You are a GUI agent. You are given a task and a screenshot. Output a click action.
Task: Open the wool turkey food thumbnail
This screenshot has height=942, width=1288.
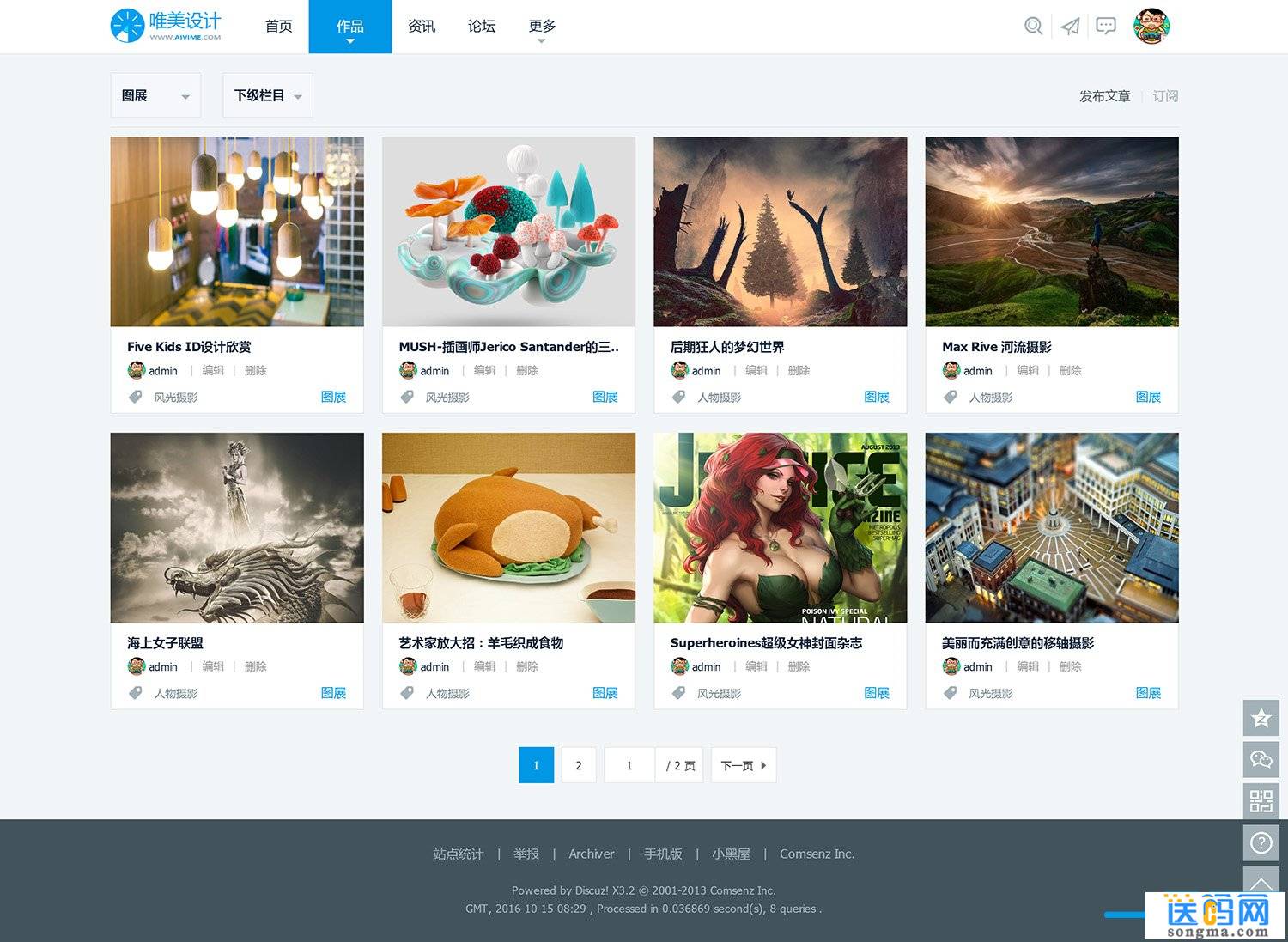pyautogui.click(x=508, y=528)
